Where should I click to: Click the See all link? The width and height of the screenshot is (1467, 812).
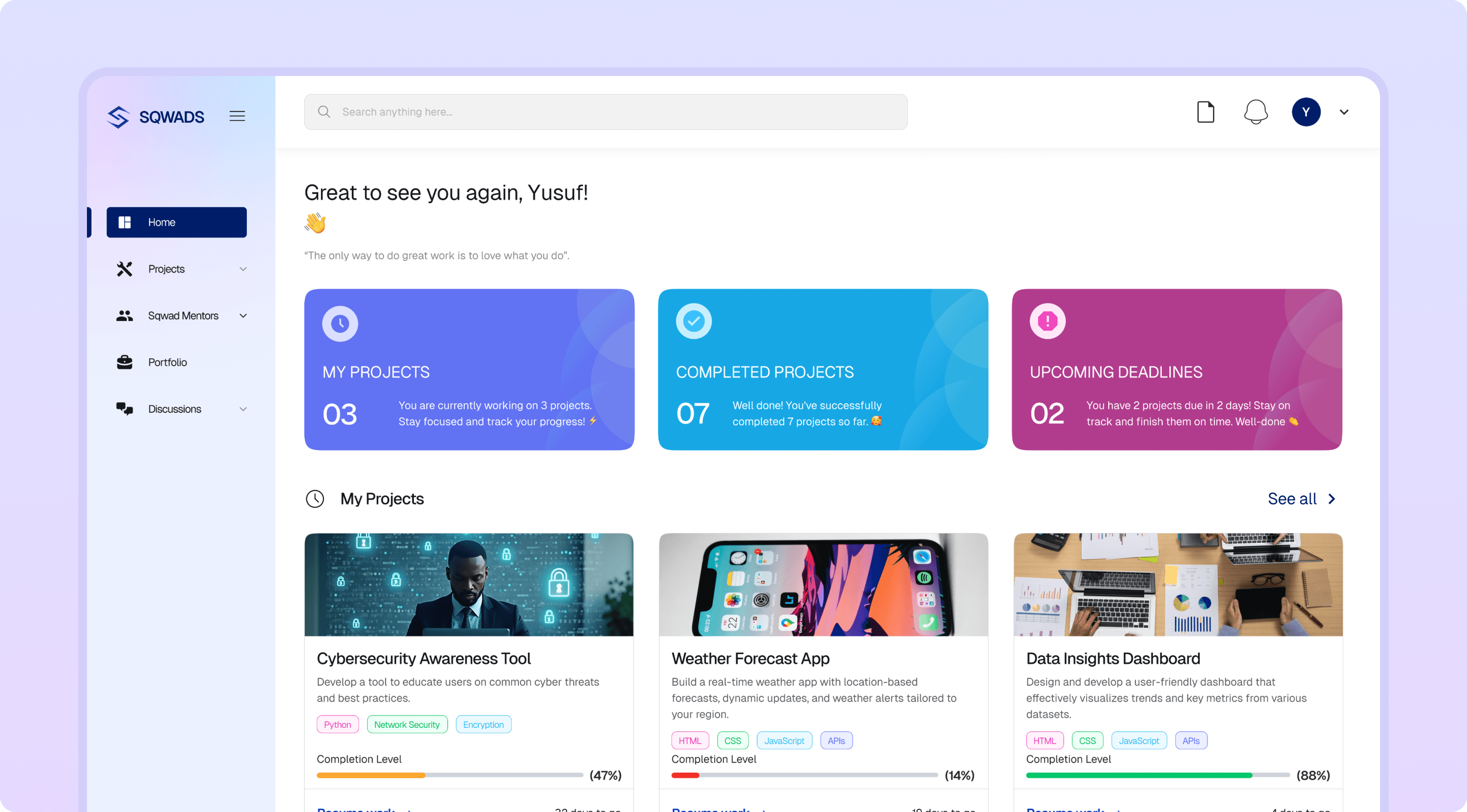1292,498
